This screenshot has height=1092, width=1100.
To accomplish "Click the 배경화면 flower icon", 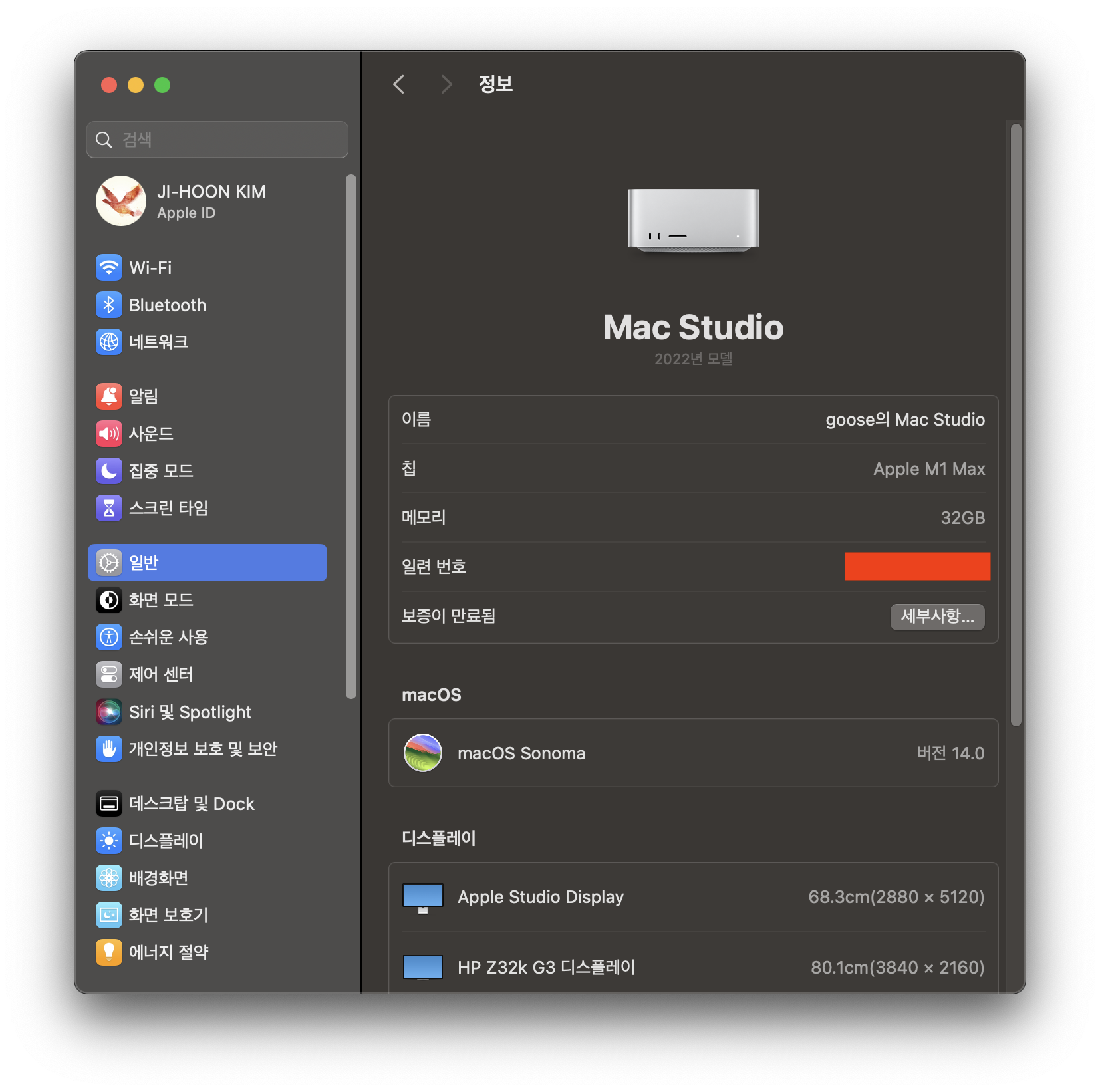I will 109,878.
